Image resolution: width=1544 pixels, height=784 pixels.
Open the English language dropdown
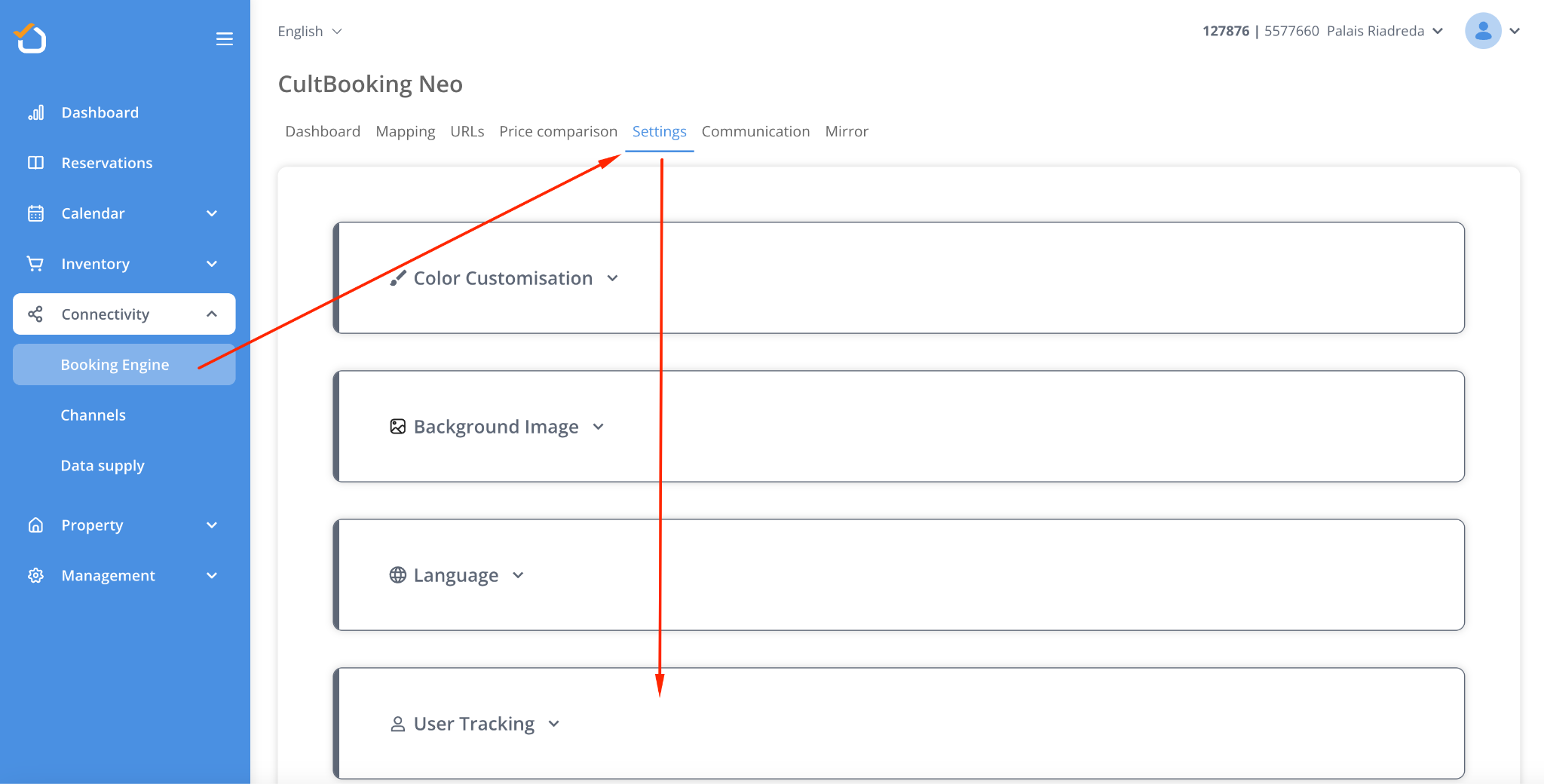309,32
